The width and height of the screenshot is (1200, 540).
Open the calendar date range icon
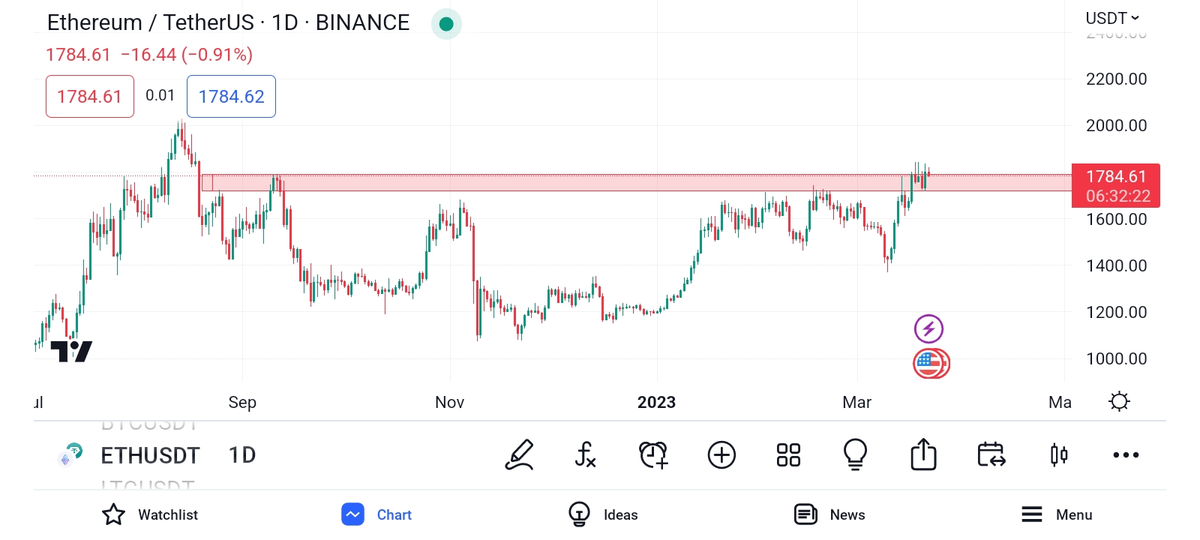click(991, 455)
